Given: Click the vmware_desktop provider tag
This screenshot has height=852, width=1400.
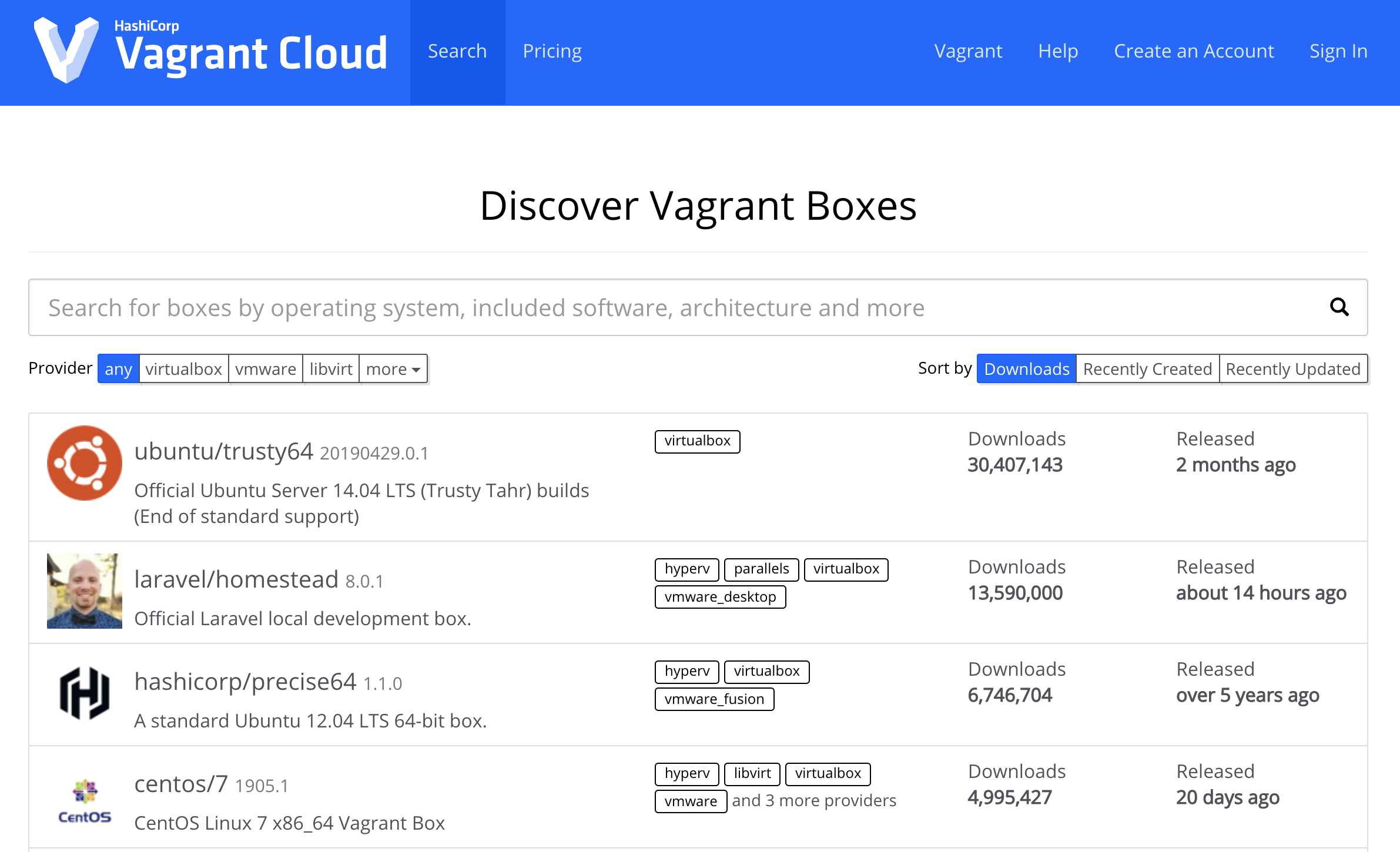Looking at the screenshot, I should 721,597.
